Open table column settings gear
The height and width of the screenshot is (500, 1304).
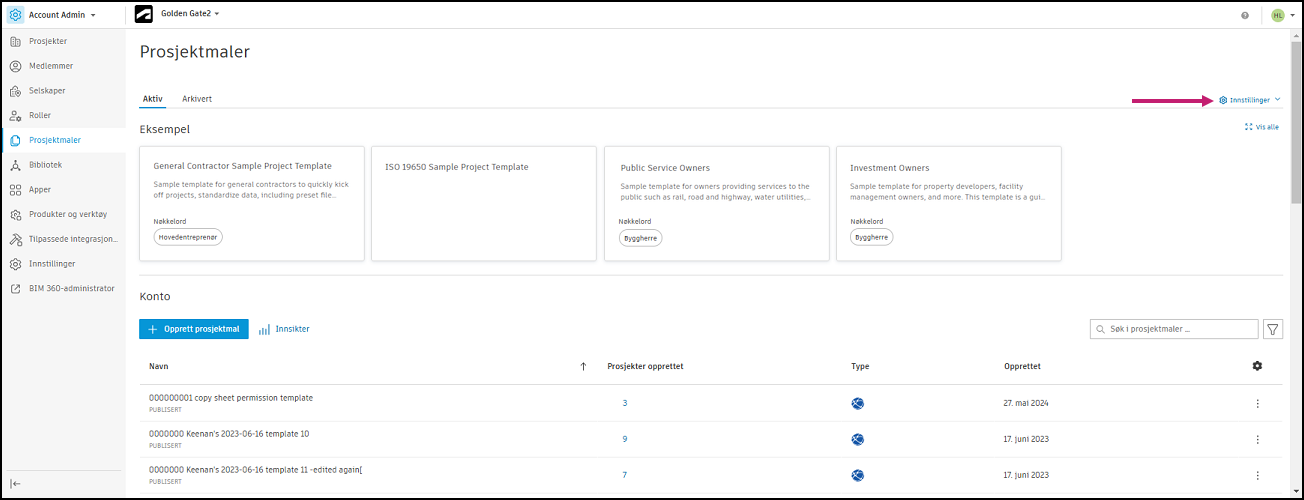tap(1257, 366)
